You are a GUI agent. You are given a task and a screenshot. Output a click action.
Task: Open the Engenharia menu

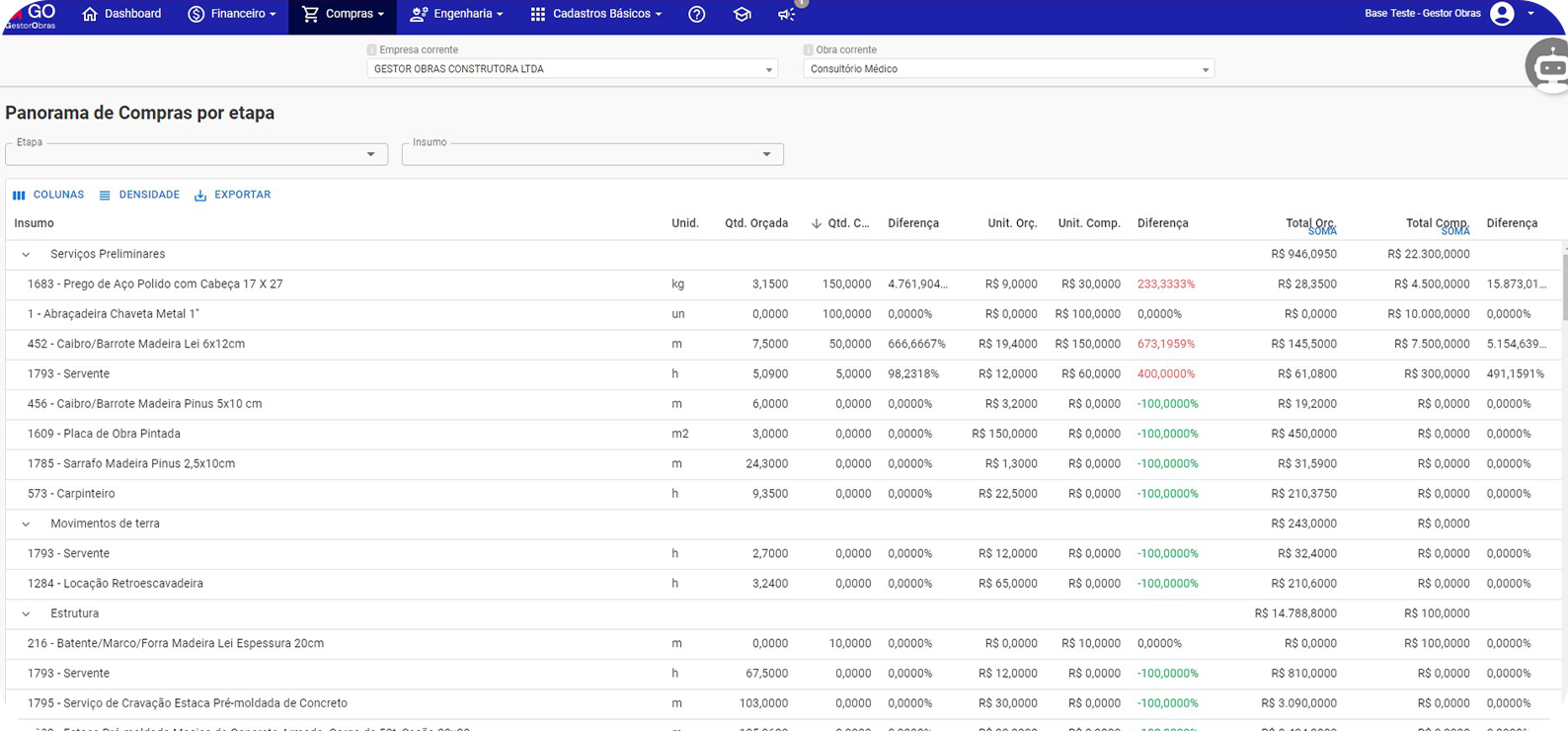(x=456, y=15)
